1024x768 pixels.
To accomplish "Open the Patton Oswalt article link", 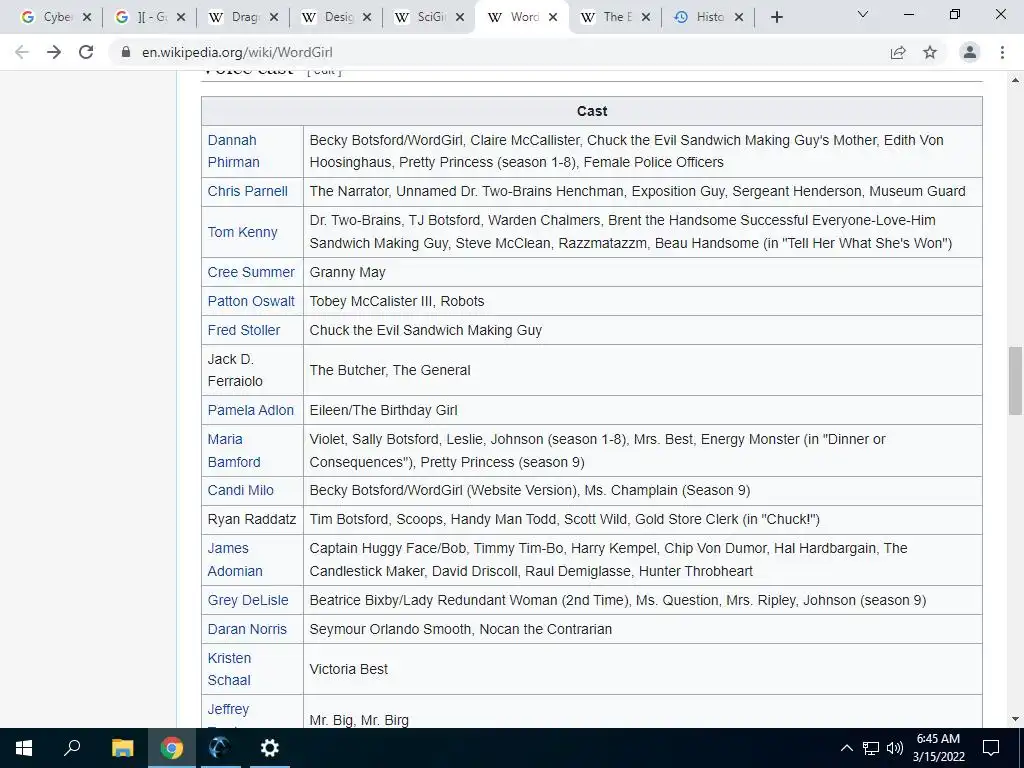I will pyautogui.click(x=251, y=301).
